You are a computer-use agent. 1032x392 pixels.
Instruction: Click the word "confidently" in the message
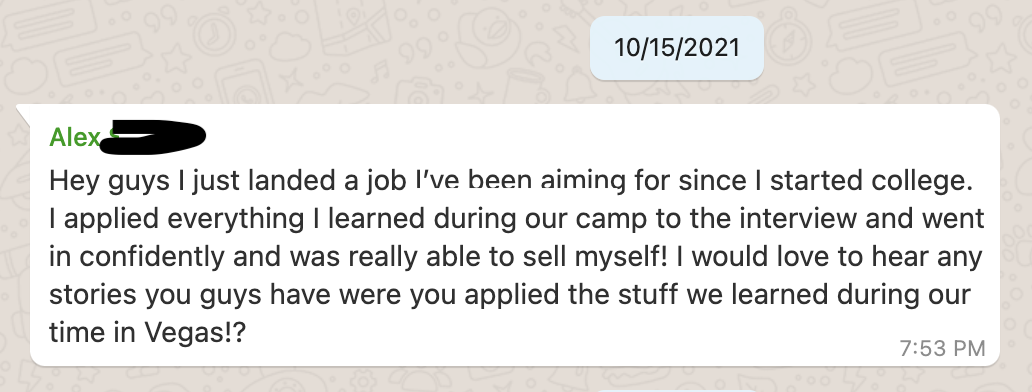click(x=153, y=257)
